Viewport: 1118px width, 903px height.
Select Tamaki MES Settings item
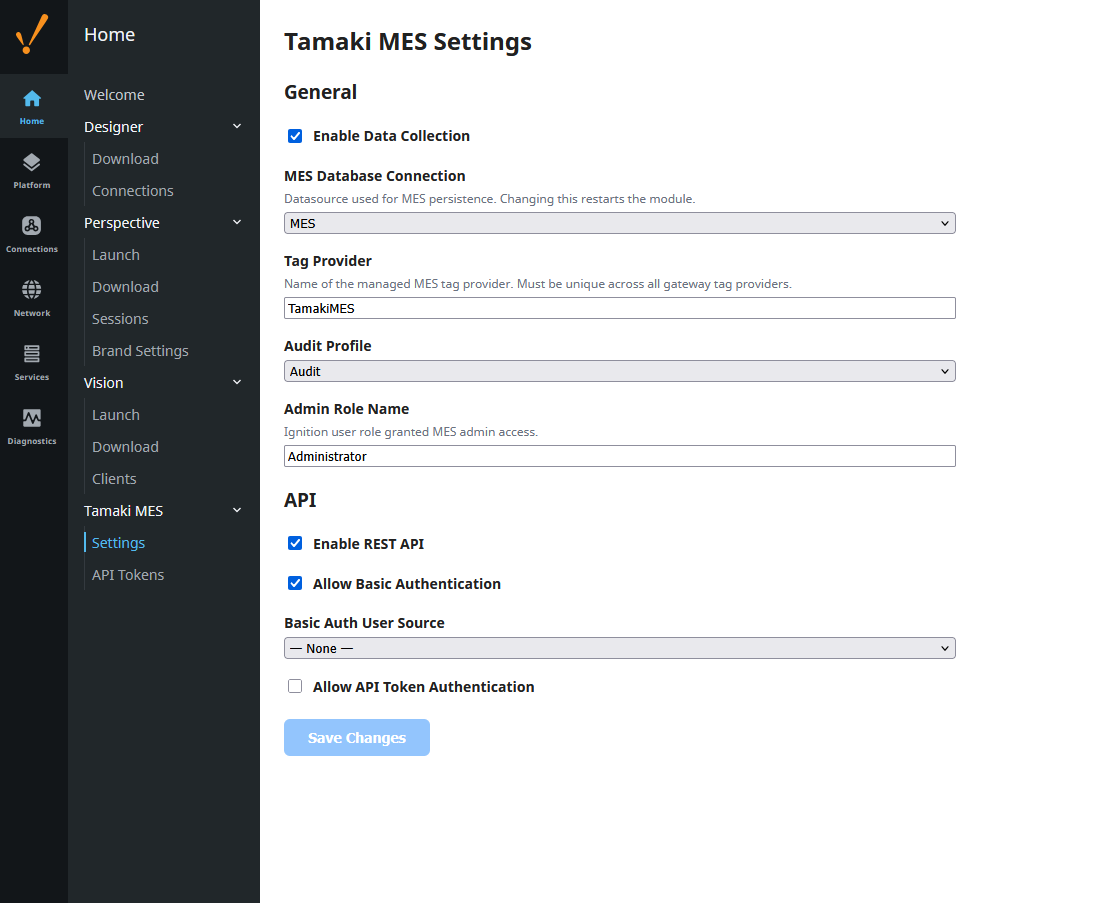[x=118, y=543]
